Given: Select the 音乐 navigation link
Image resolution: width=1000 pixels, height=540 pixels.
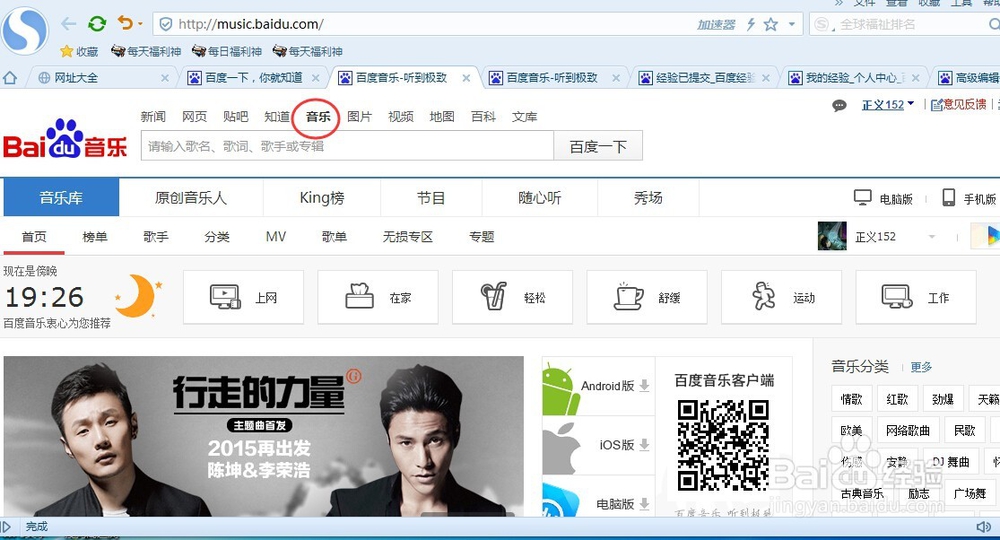Looking at the screenshot, I should (x=318, y=117).
